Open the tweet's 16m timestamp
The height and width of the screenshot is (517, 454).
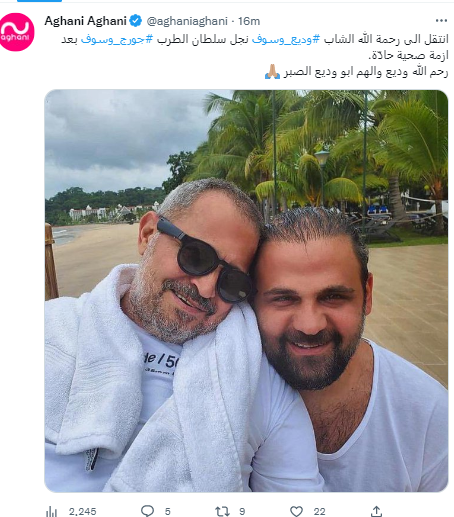click(249, 21)
